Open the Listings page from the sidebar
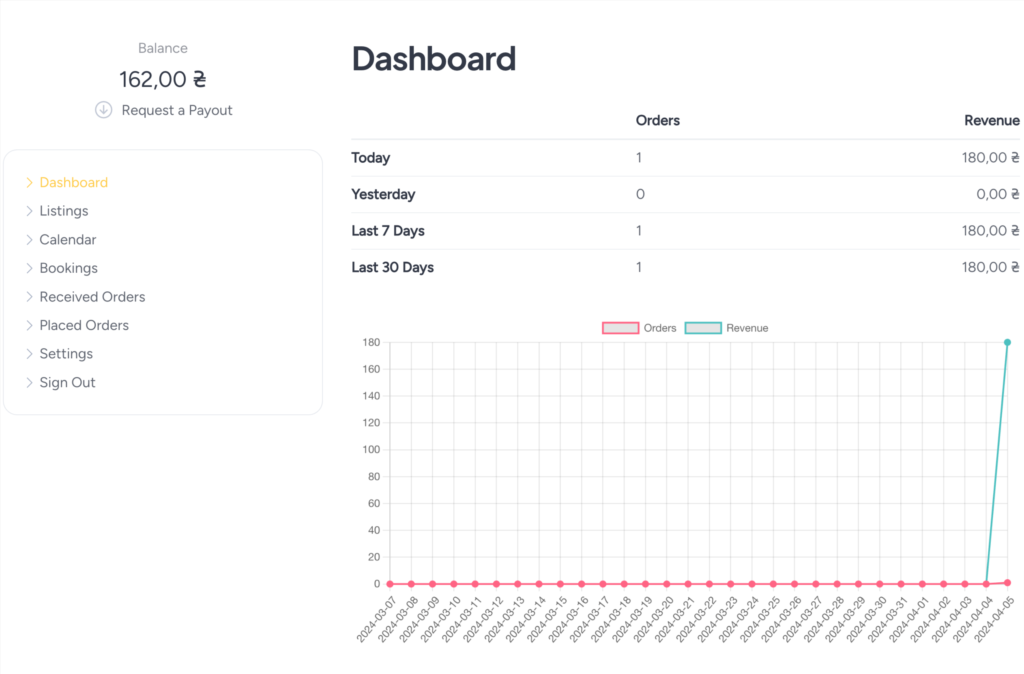Image resolution: width=1024 pixels, height=674 pixels. click(64, 211)
